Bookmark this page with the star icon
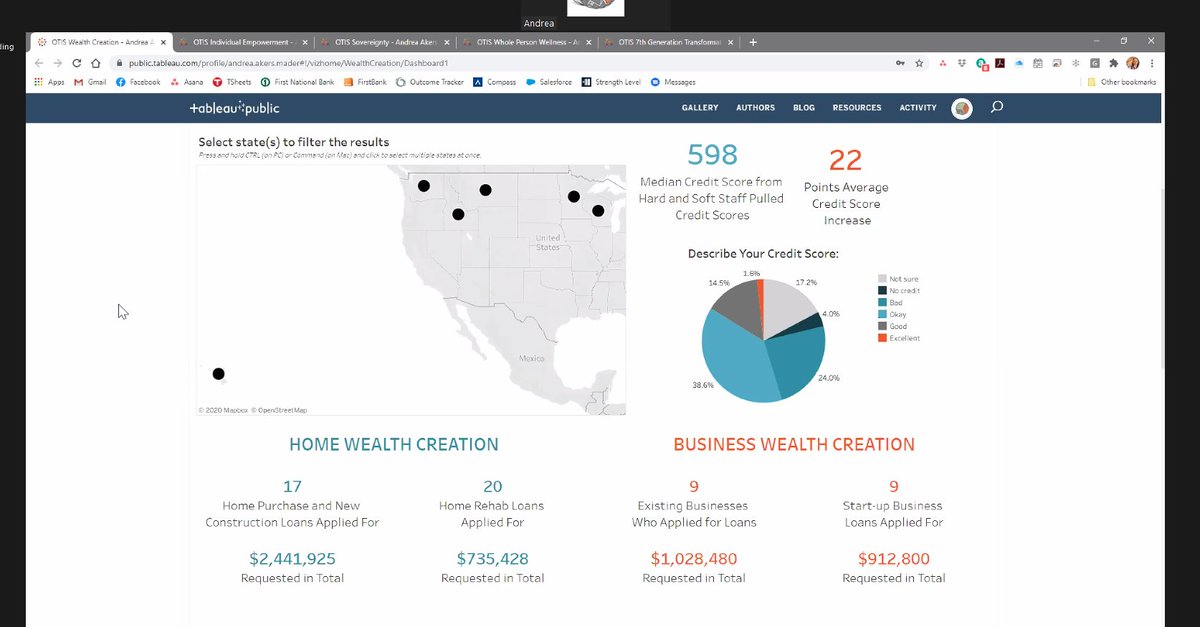Image resolution: width=1200 pixels, height=627 pixels. pyautogui.click(x=919, y=63)
